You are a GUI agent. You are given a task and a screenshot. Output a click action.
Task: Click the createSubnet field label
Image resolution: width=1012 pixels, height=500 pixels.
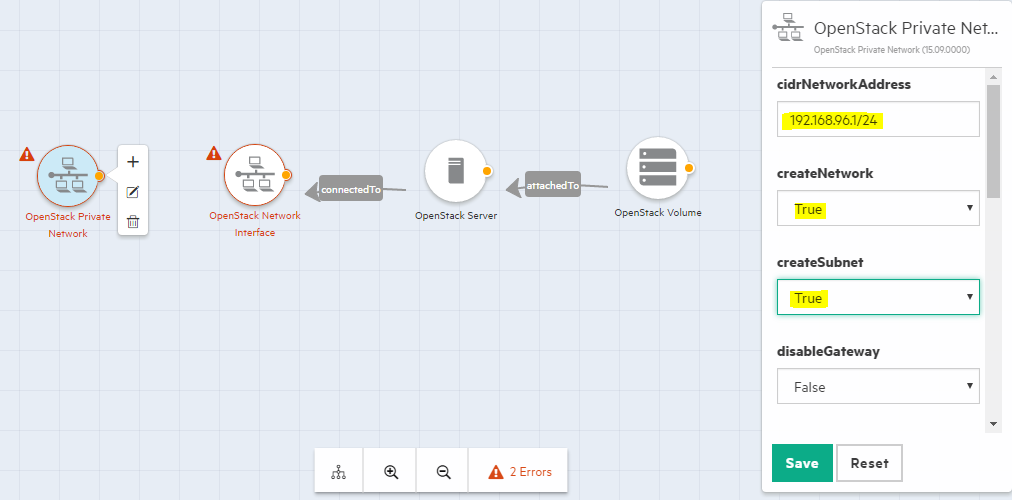tap(820, 262)
